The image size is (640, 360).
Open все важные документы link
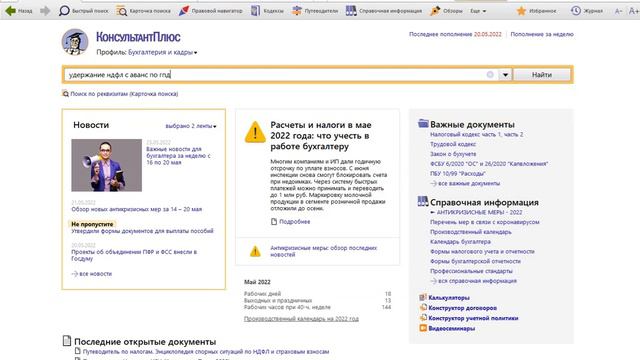(x=469, y=183)
